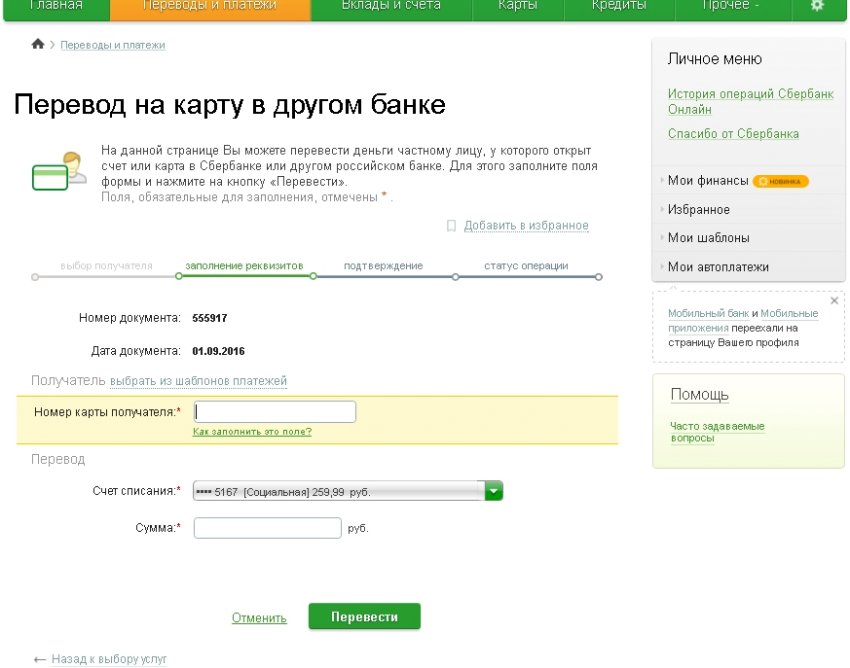
Task: Expand Мои автоплатежи menu section
Action: (718, 267)
